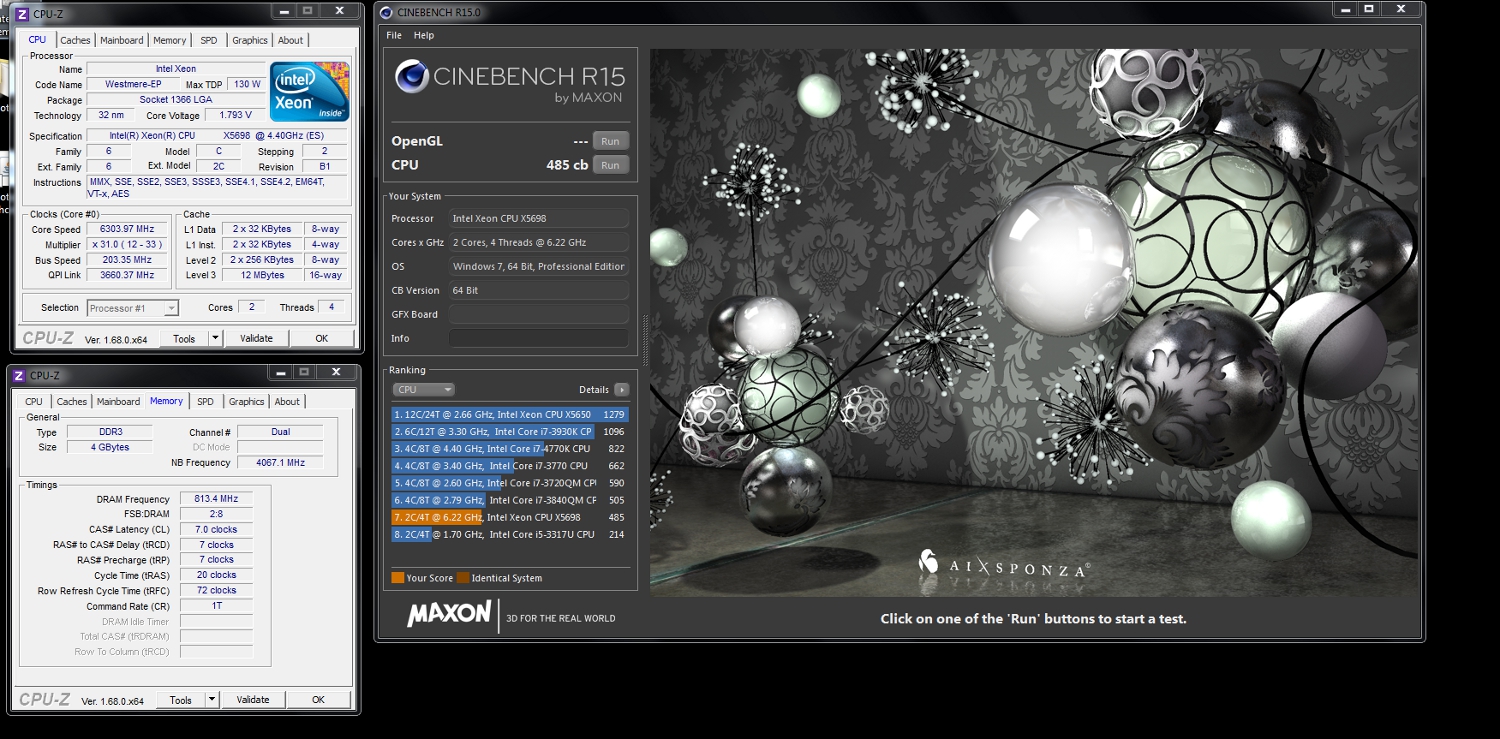Viewport: 1500px width, 739px height.
Task: Click the GFX Board field
Action: 539,314
